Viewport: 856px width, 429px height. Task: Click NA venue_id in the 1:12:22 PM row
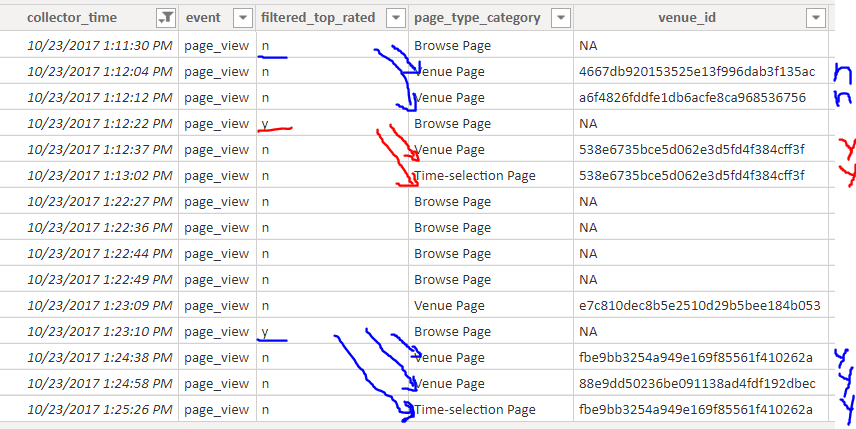(x=588, y=124)
